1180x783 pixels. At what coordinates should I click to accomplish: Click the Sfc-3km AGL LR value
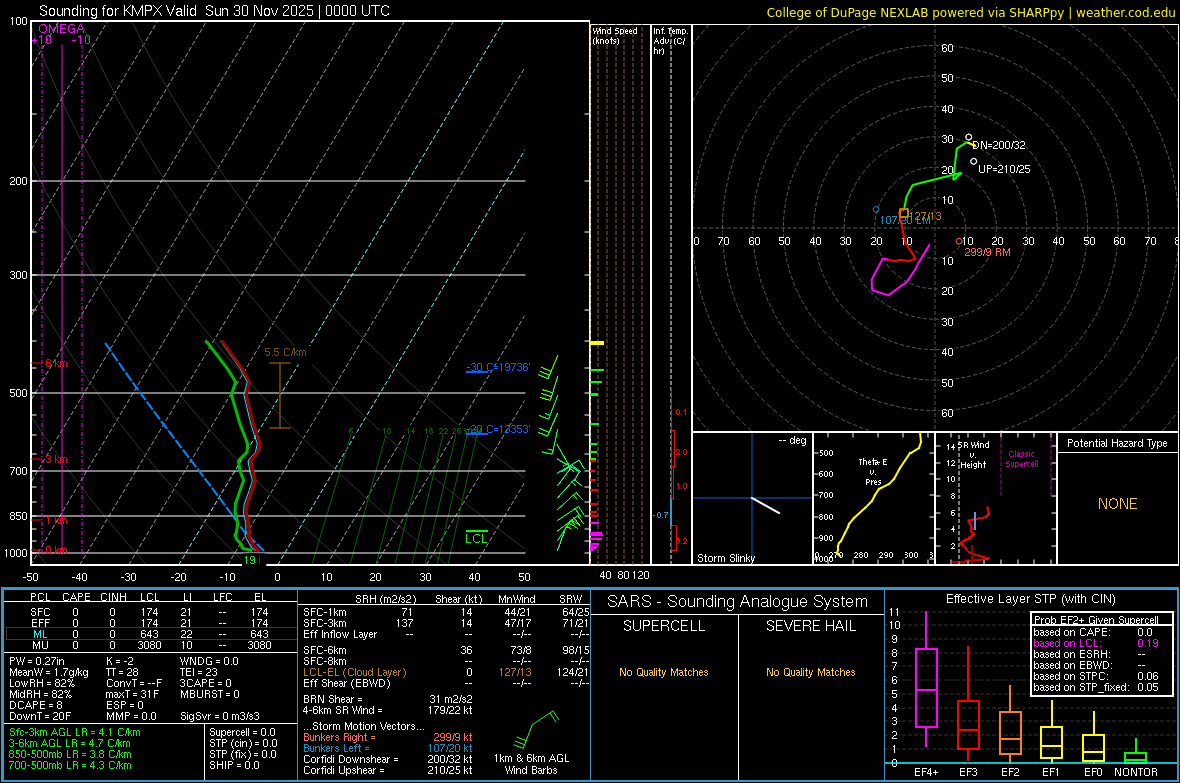click(75, 733)
